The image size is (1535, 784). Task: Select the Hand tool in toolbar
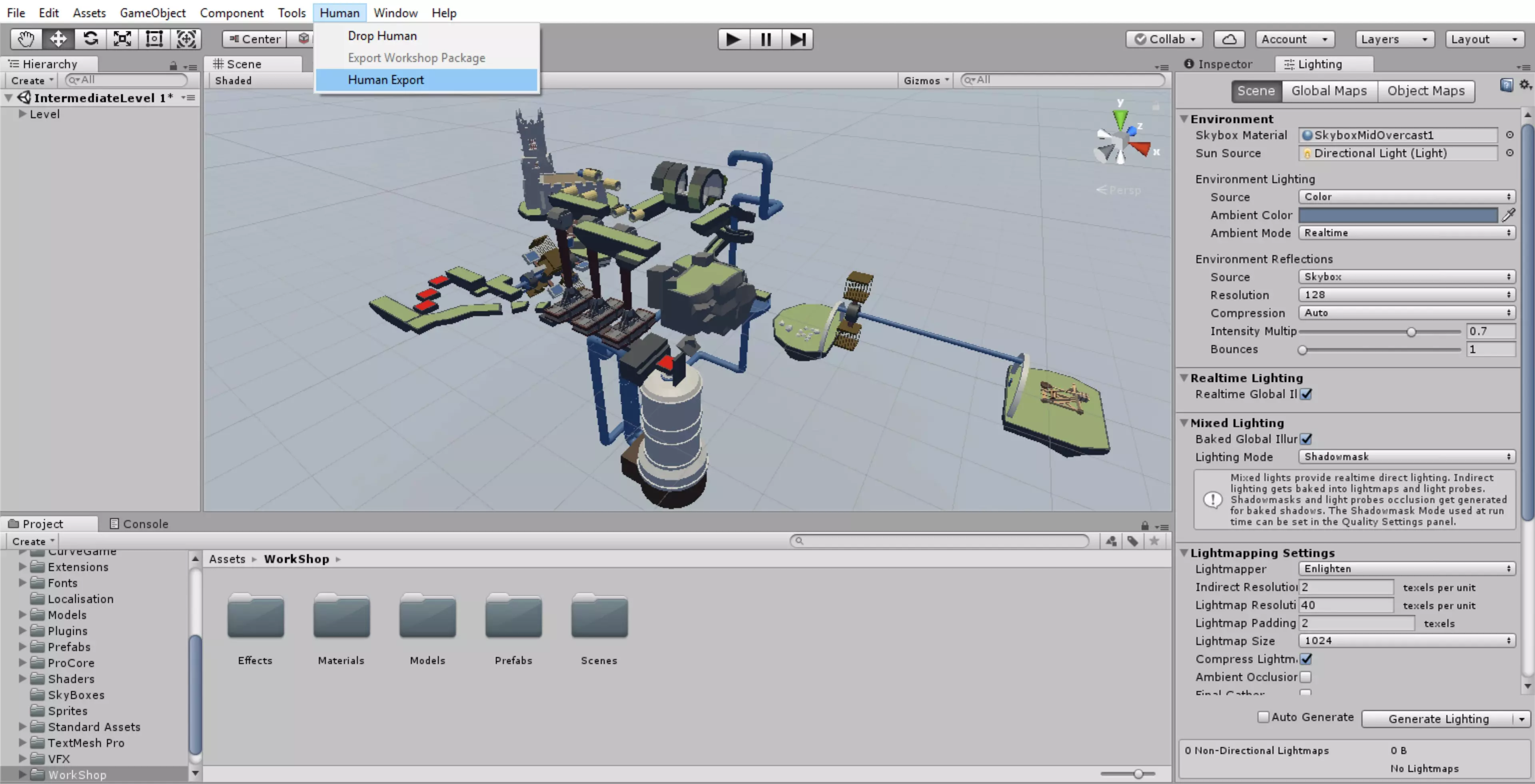[x=26, y=39]
